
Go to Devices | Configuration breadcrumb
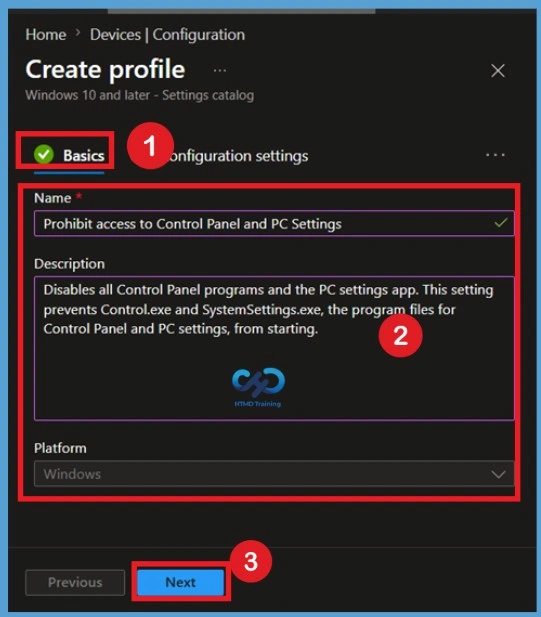(167, 35)
